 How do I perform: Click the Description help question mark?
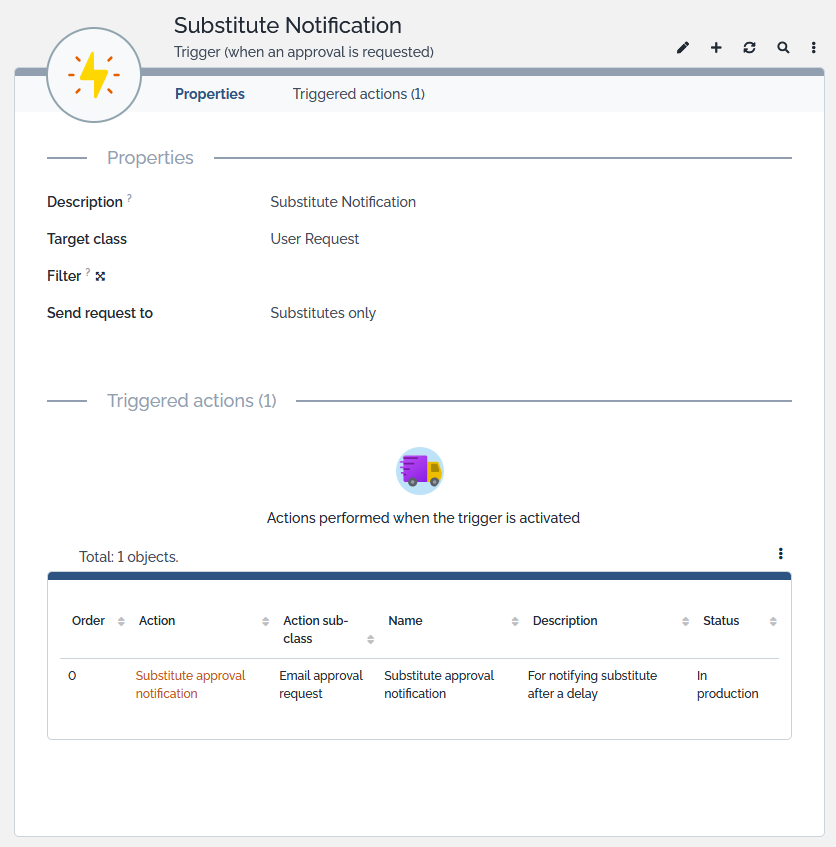point(129,199)
